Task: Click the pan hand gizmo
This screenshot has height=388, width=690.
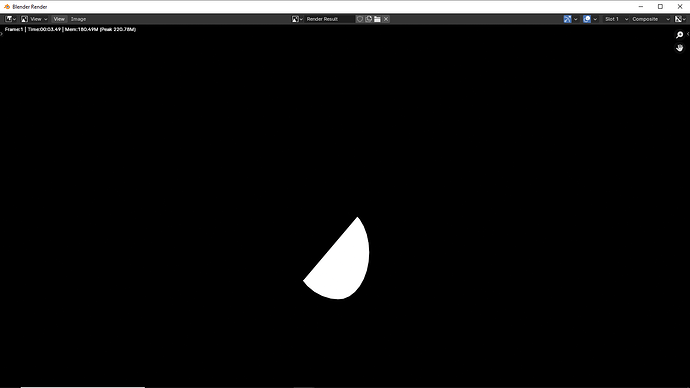Action: coord(679,48)
